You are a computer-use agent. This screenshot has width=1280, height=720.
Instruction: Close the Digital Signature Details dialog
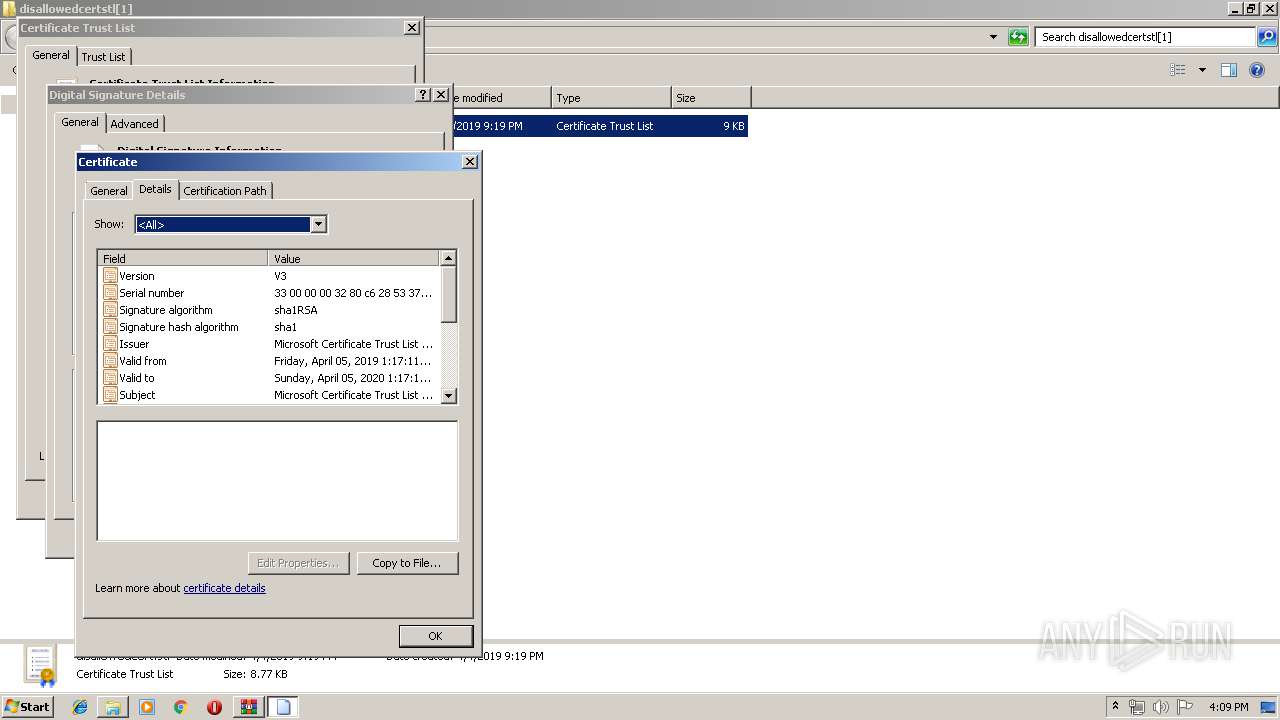441,95
